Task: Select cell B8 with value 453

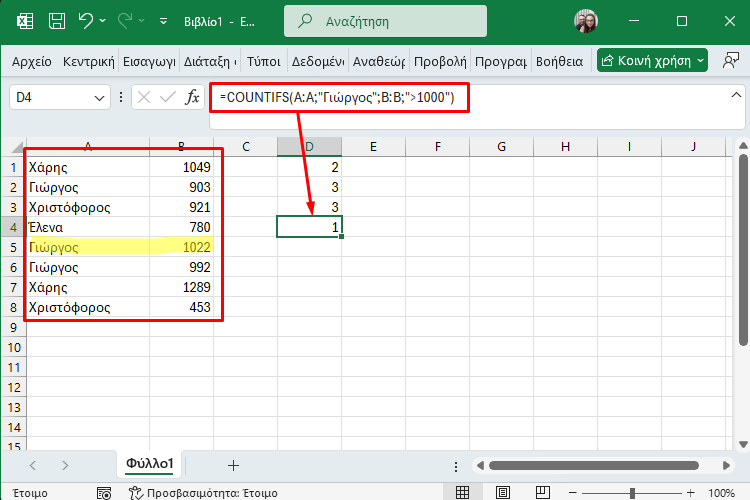Action: (182, 307)
